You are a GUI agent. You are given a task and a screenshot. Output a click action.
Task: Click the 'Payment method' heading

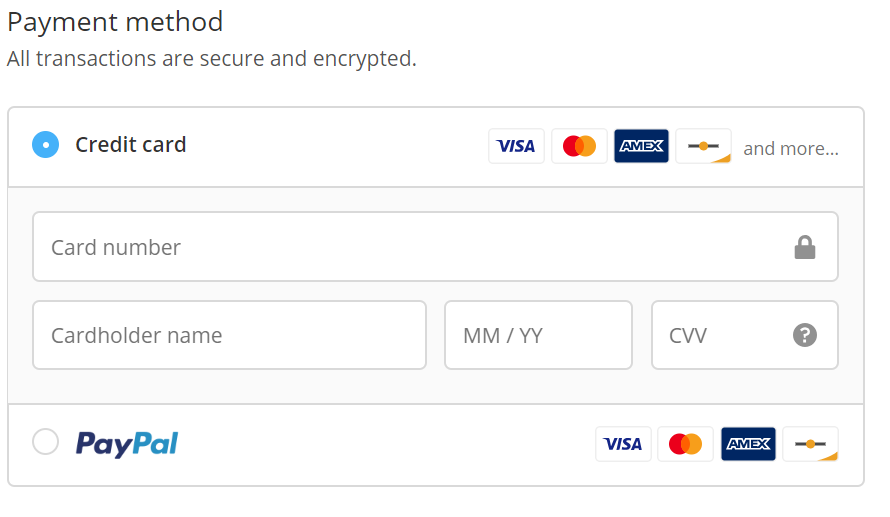click(115, 23)
